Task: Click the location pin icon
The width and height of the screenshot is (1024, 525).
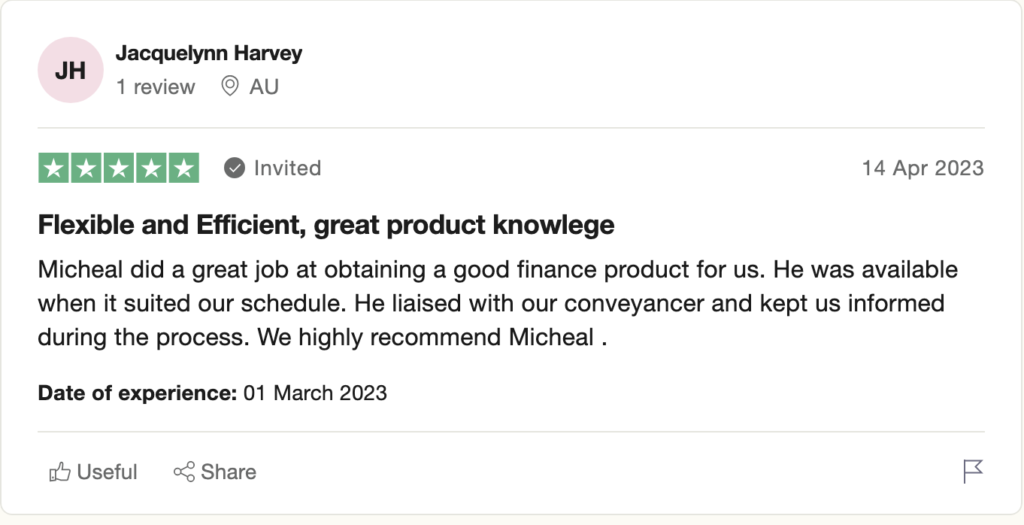Action: (x=230, y=87)
